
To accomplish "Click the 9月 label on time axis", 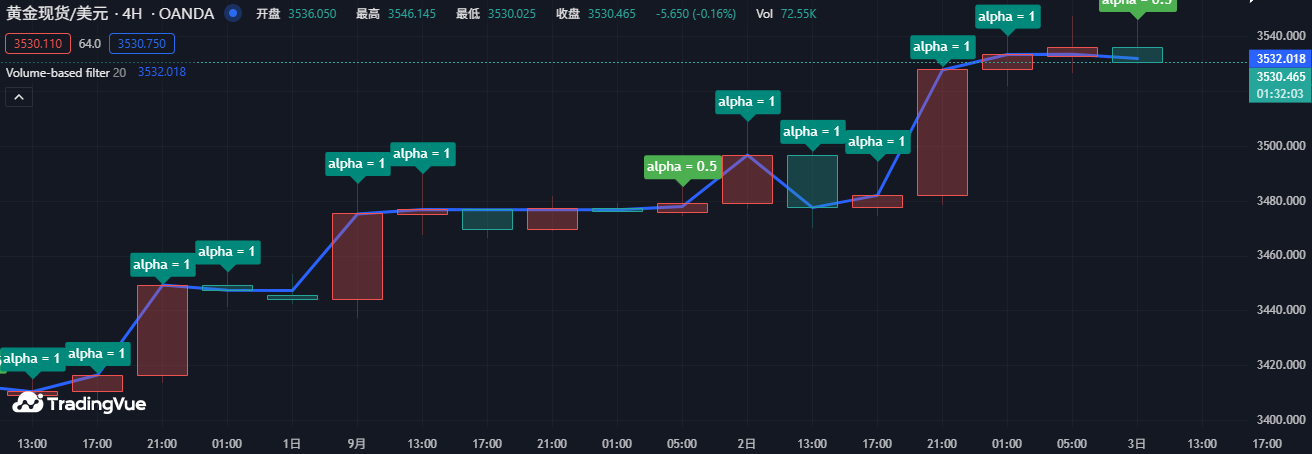I will coord(357,443).
